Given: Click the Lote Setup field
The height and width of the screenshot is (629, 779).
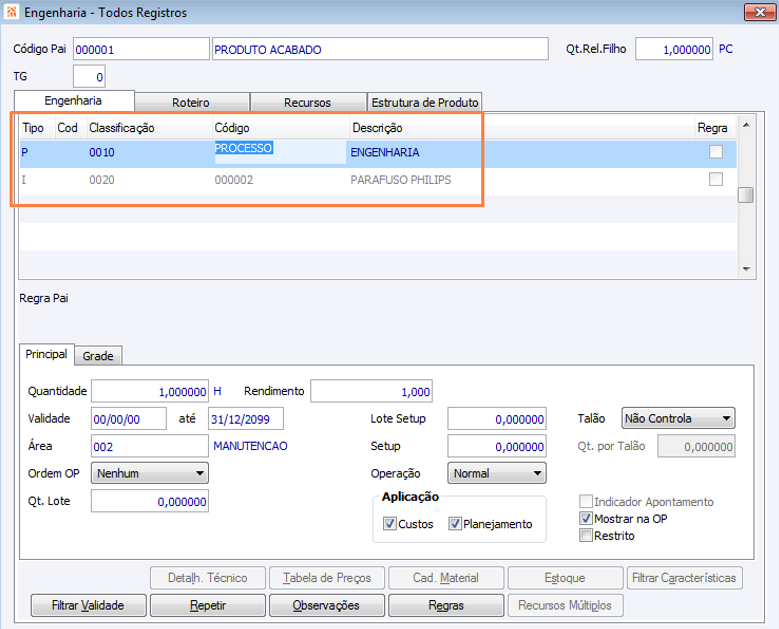Looking at the screenshot, I should pyautogui.click(x=497, y=419).
